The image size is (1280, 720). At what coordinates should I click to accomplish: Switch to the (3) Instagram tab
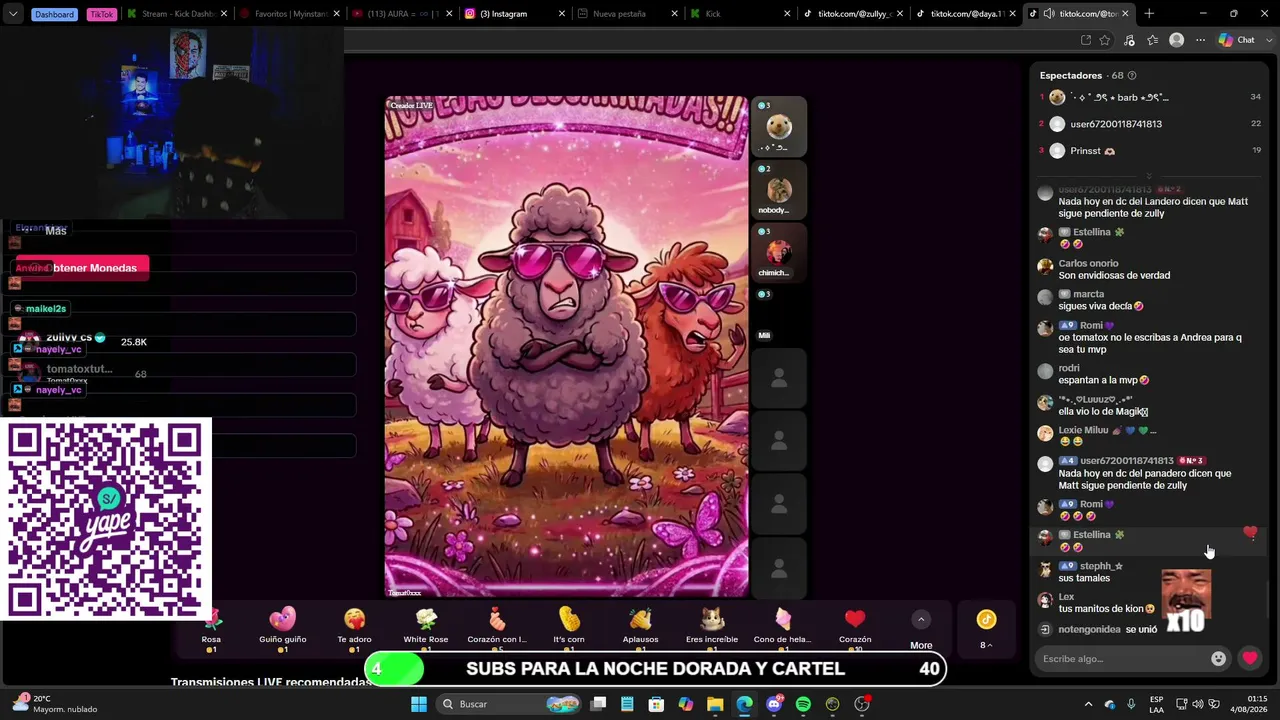click(x=514, y=14)
